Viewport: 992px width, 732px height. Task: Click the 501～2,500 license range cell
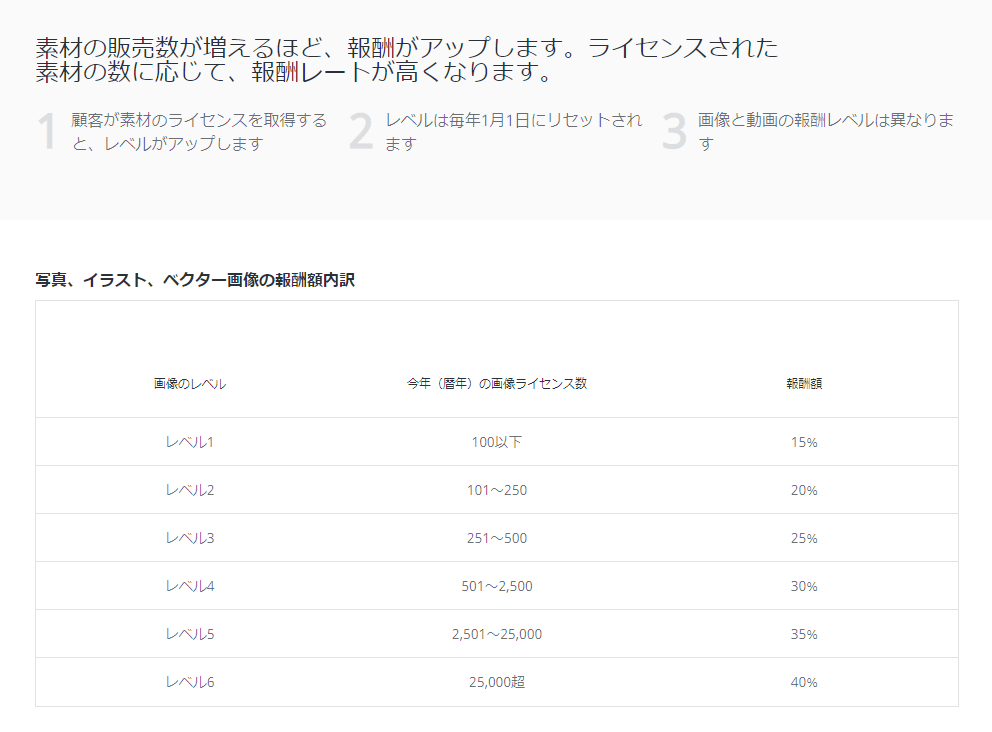(496, 586)
